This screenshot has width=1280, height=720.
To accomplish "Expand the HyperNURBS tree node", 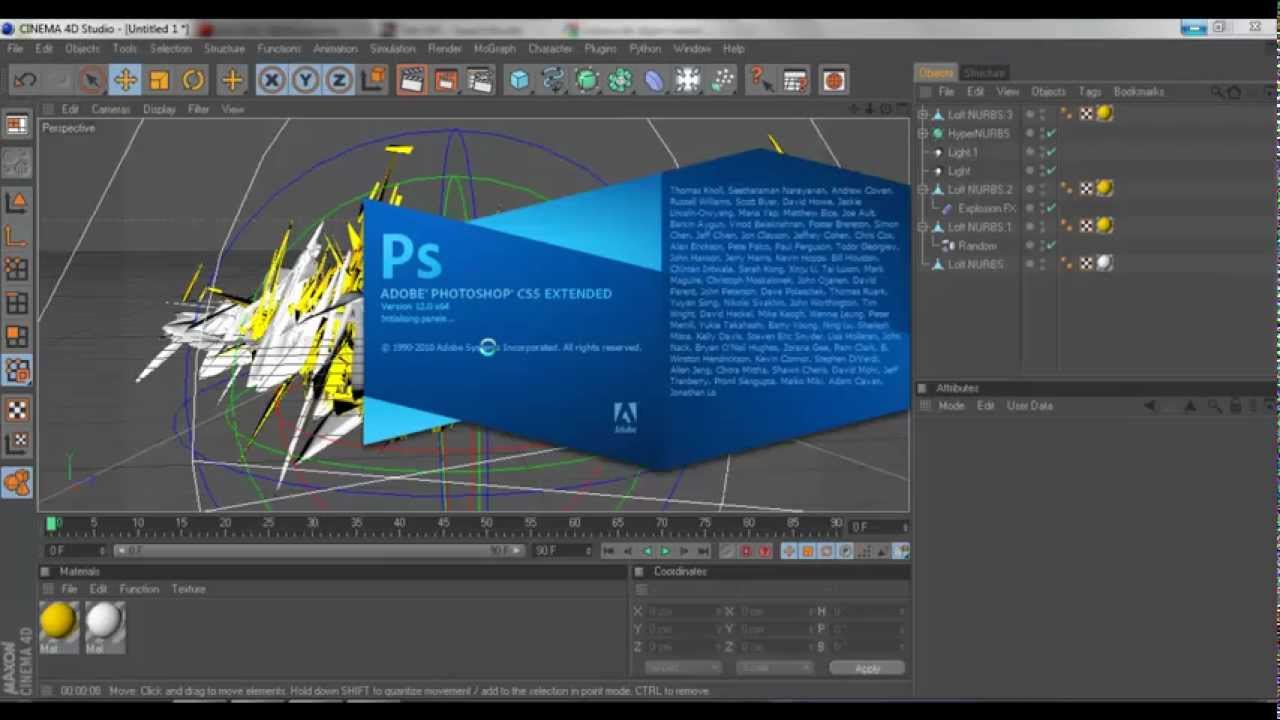I will click(923, 133).
